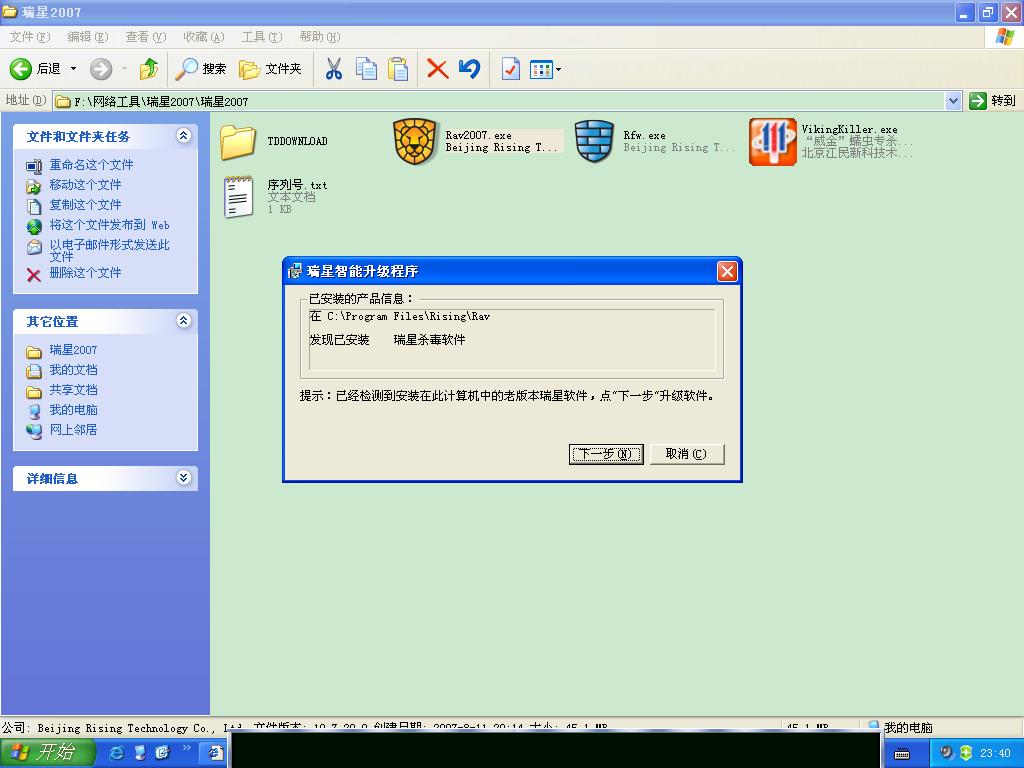Image resolution: width=1024 pixels, height=768 pixels.
Task: Open the 收藏(A) menu
Action: tap(204, 37)
